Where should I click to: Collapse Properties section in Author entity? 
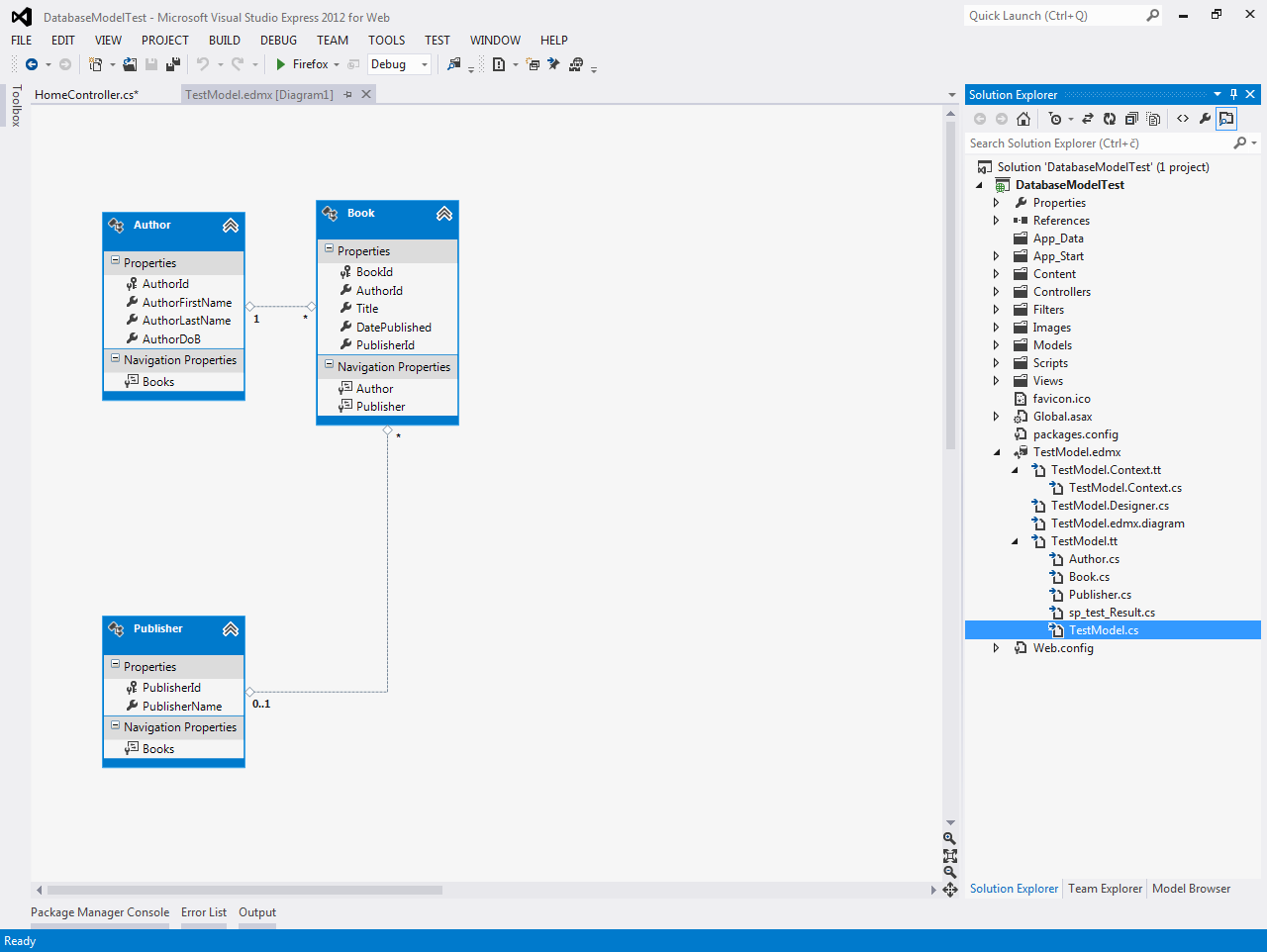coord(115,262)
